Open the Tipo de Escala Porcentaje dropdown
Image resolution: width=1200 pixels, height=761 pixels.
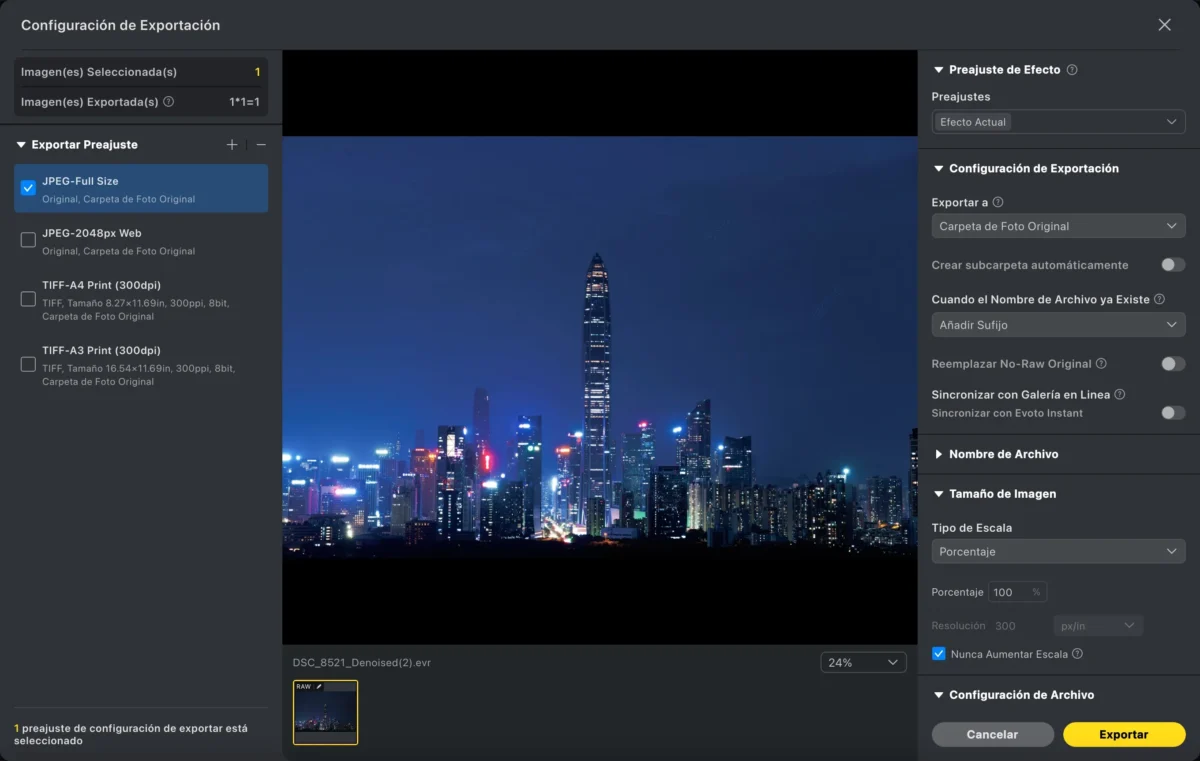1058,552
